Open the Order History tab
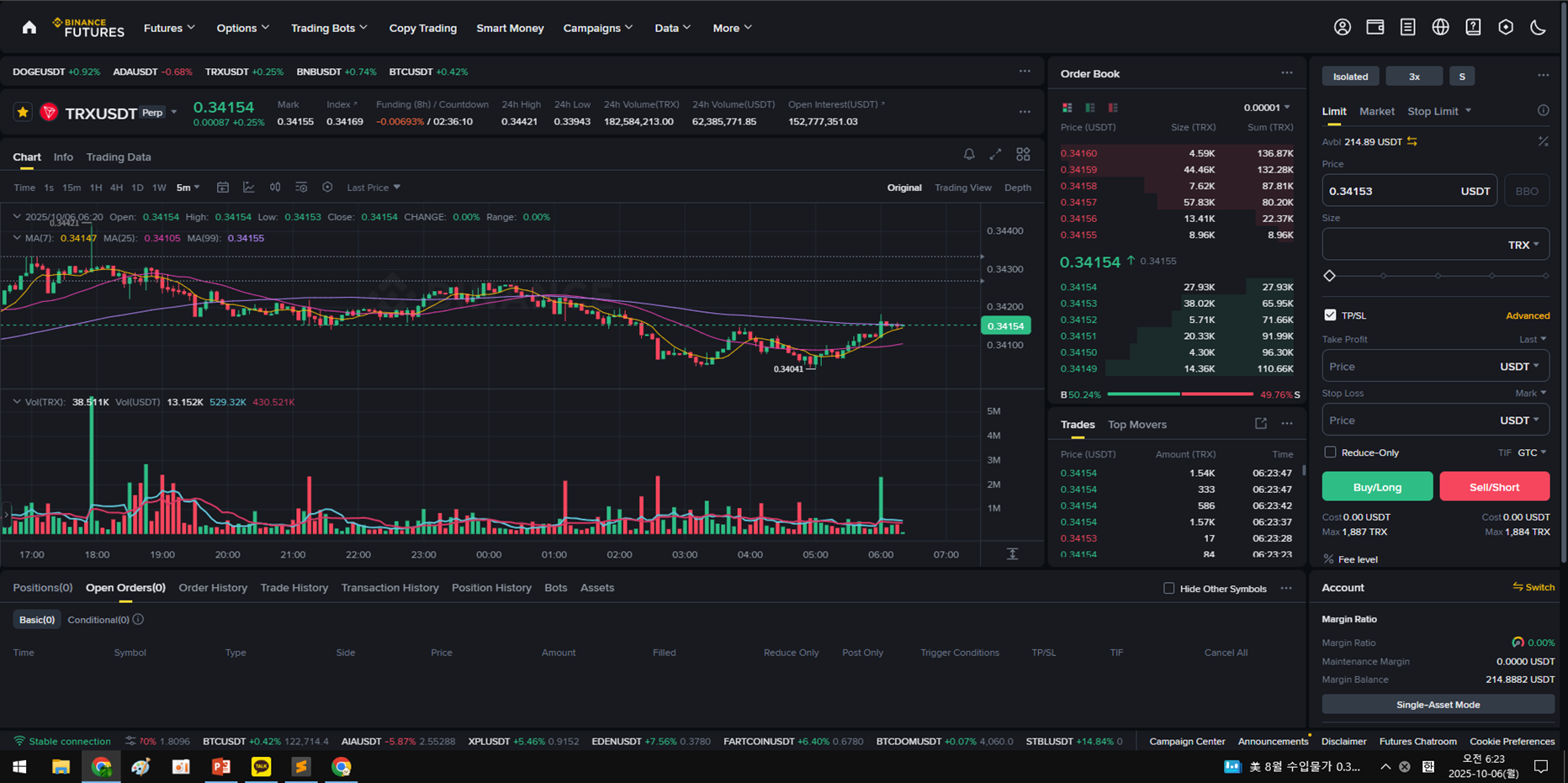 click(x=213, y=588)
